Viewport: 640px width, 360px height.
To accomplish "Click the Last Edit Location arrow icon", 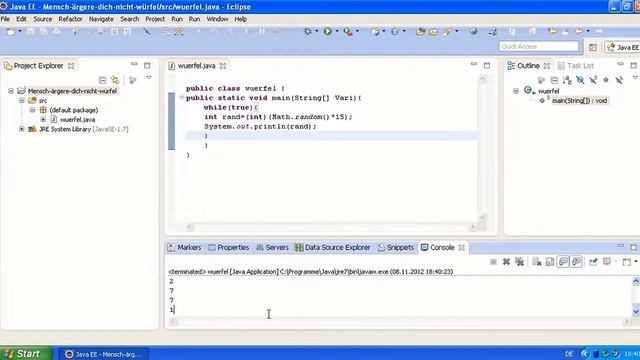I will coord(552,31).
